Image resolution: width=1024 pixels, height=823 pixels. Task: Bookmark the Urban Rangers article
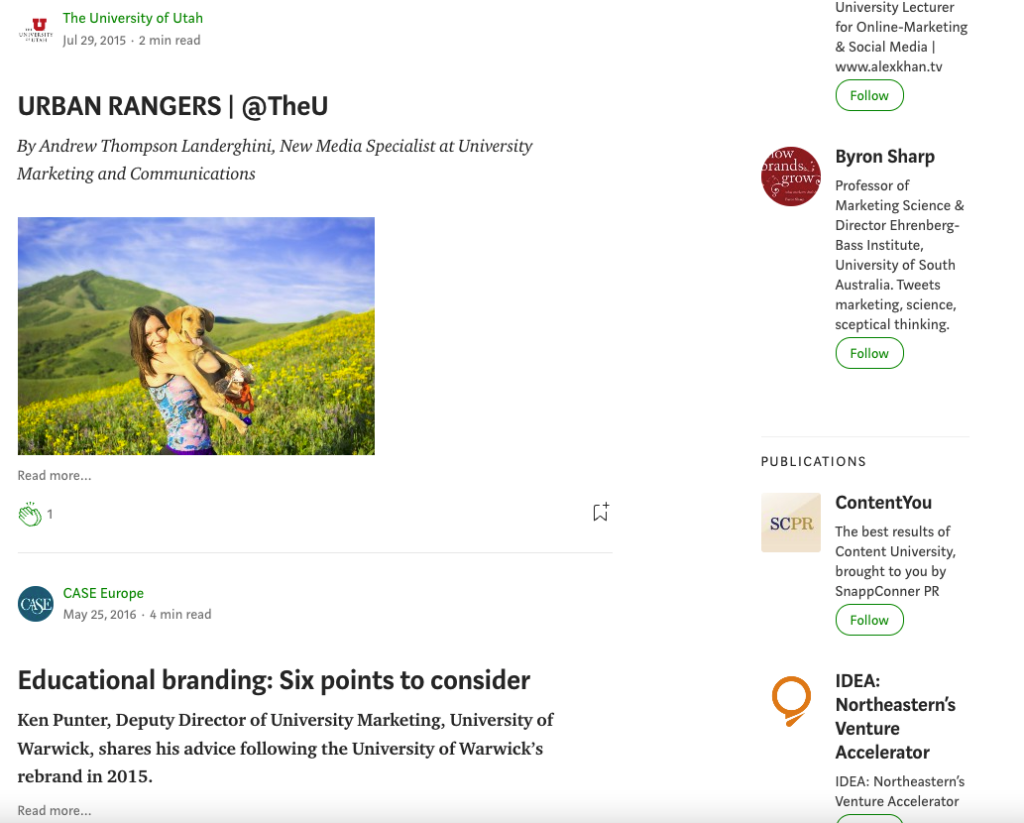(599, 511)
